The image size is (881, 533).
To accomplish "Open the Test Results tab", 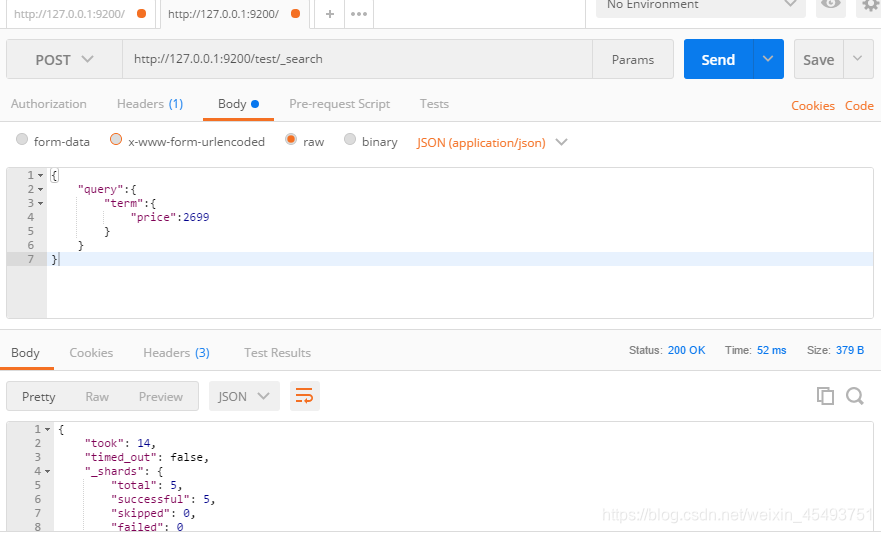I will pos(278,353).
